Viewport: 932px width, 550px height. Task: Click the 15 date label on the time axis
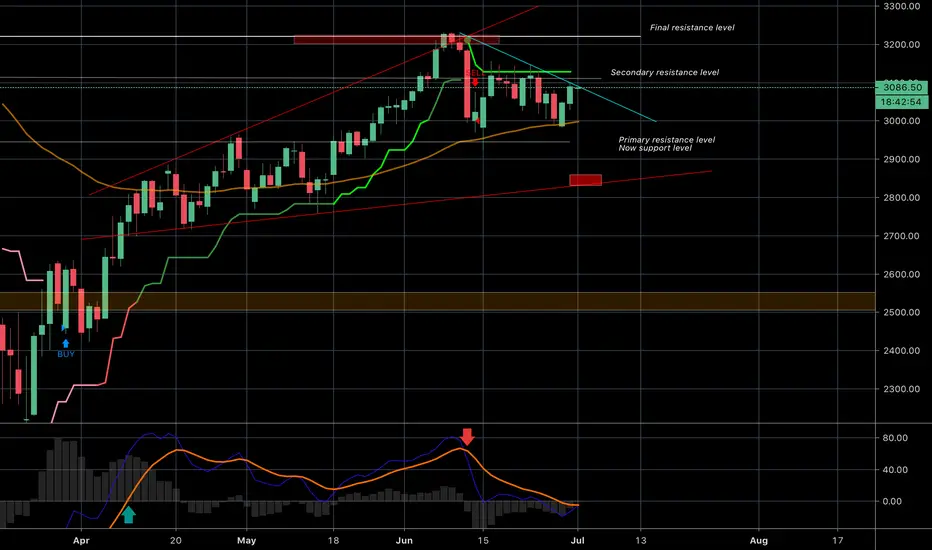[483, 540]
